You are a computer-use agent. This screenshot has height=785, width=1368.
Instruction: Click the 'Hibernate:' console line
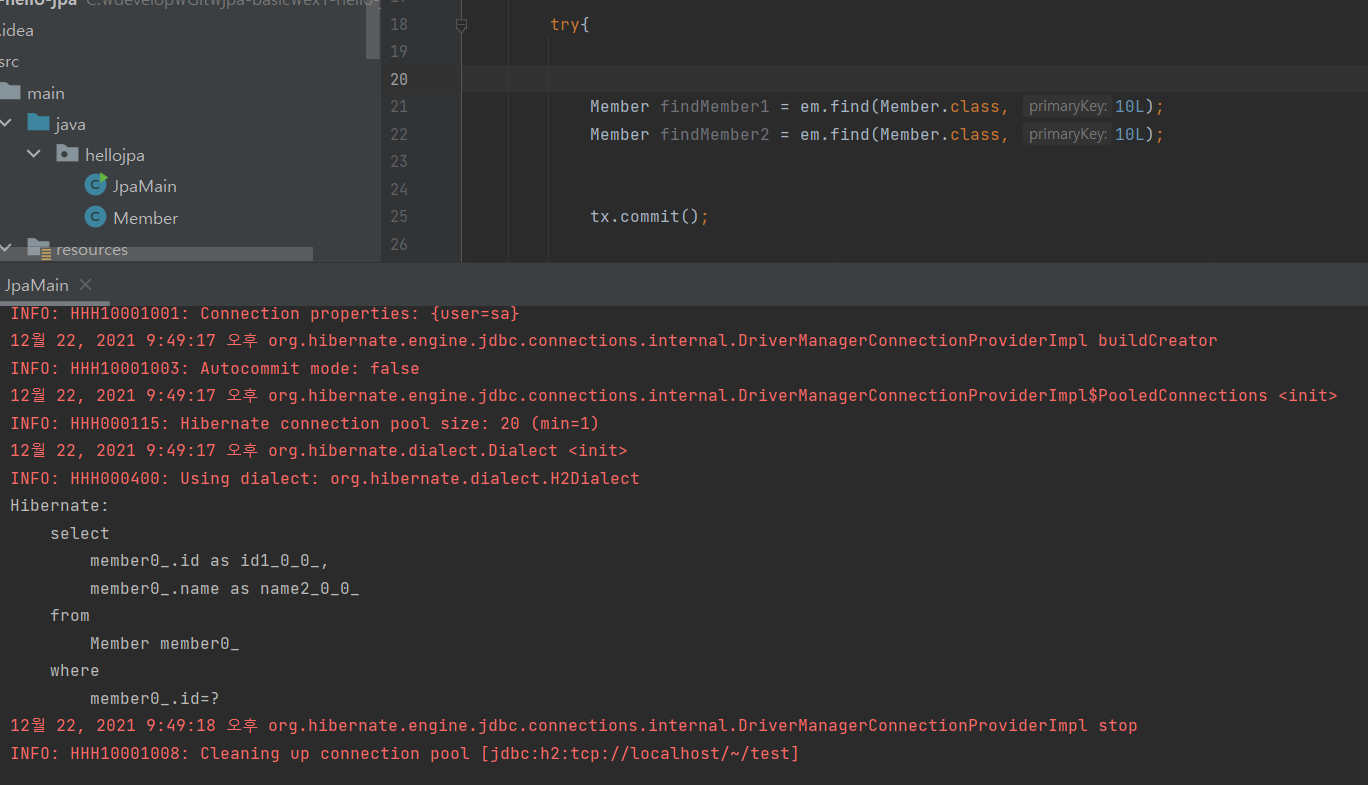pos(60,506)
